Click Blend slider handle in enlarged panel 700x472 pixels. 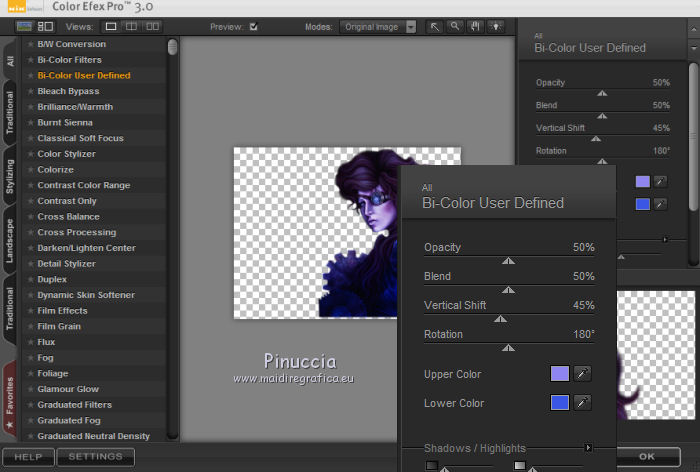click(x=508, y=290)
